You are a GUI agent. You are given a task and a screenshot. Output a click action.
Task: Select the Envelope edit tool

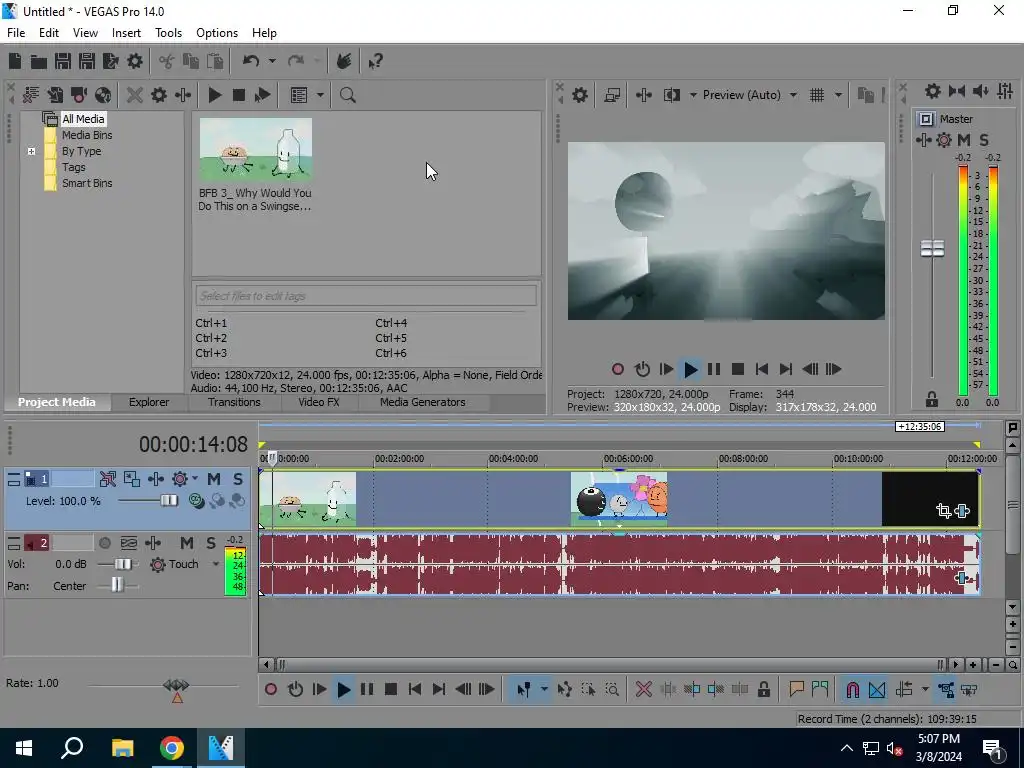[564, 689]
